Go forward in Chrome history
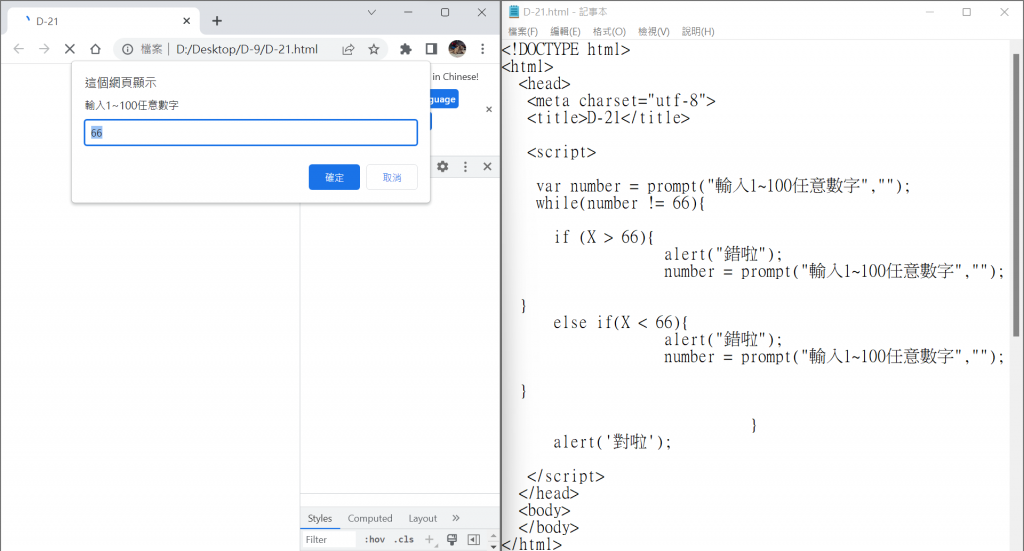 tap(44, 49)
